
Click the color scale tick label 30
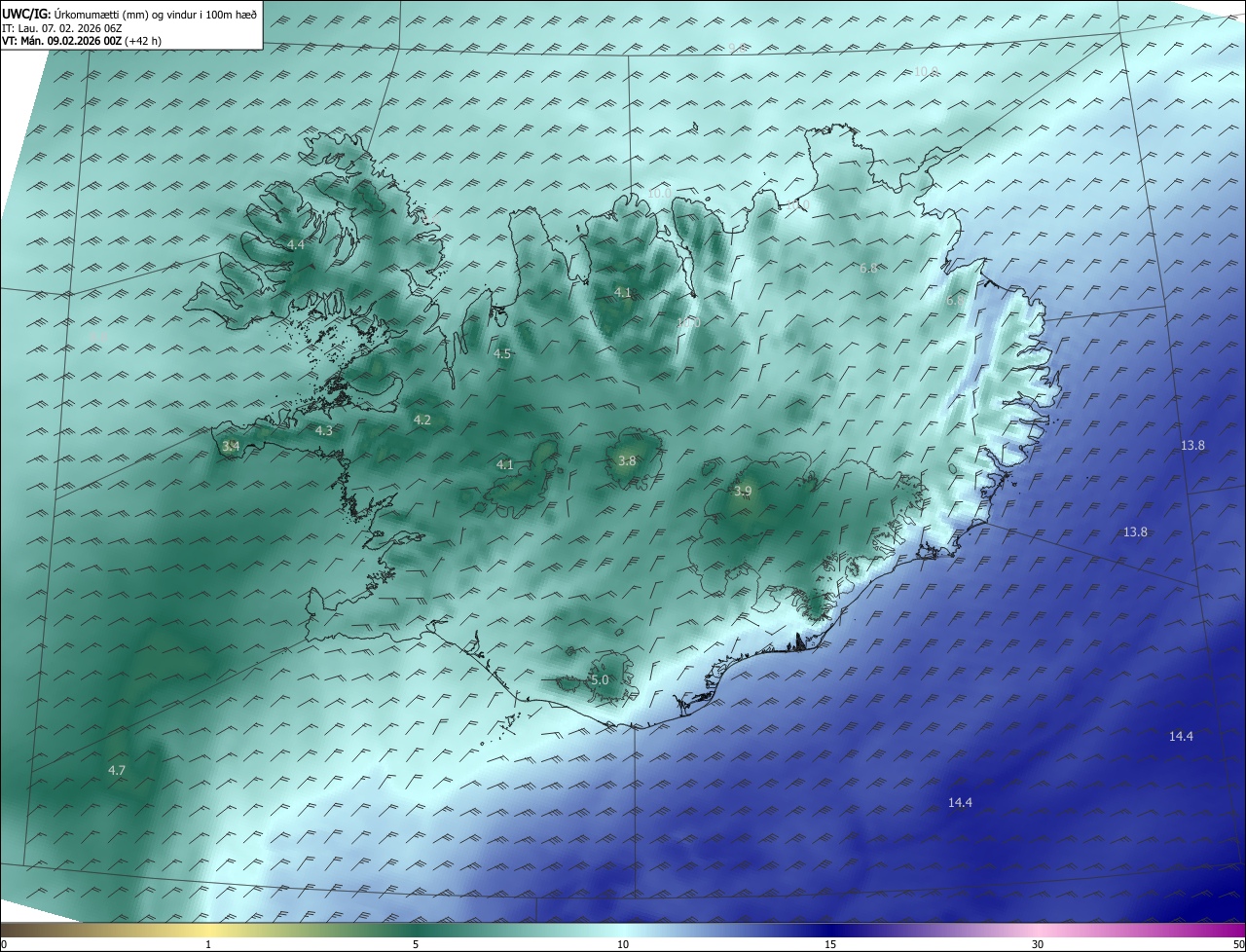click(x=1038, y=944)
